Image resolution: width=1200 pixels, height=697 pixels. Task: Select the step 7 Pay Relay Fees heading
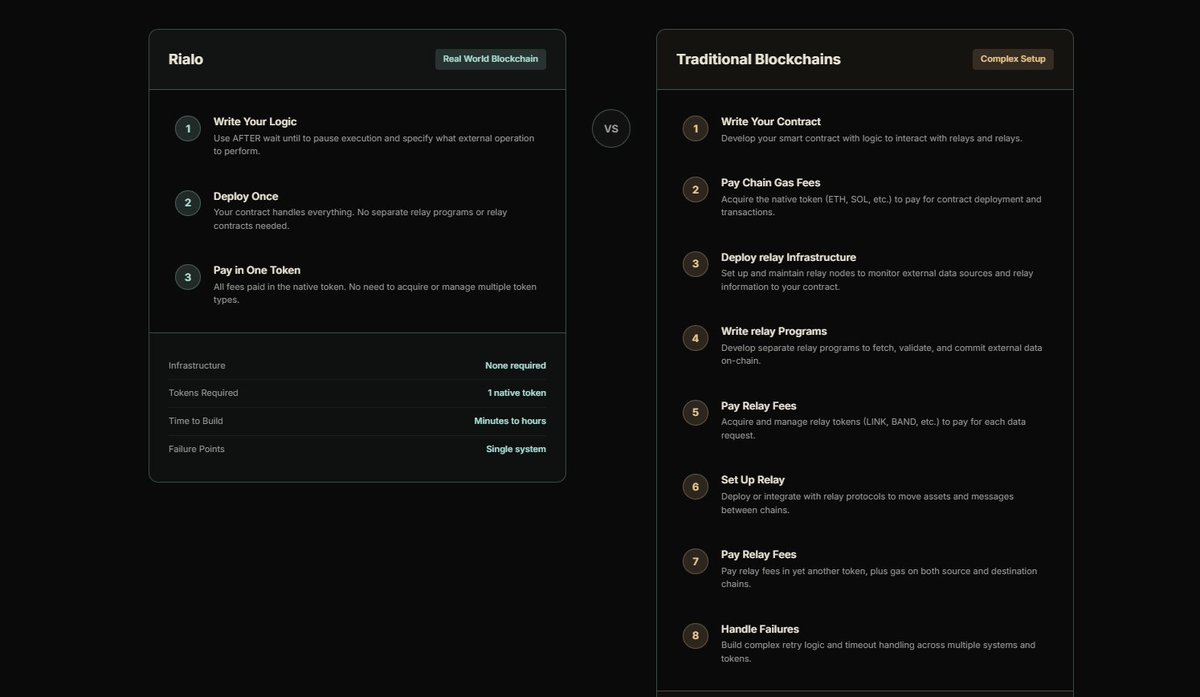pos(759,554)
